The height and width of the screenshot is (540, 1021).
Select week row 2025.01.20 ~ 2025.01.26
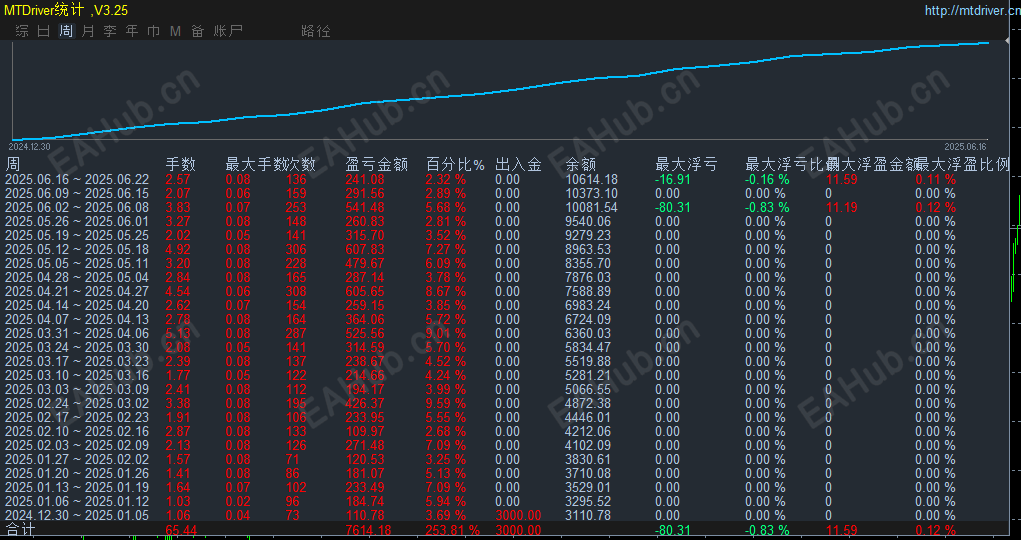point(77,474)
